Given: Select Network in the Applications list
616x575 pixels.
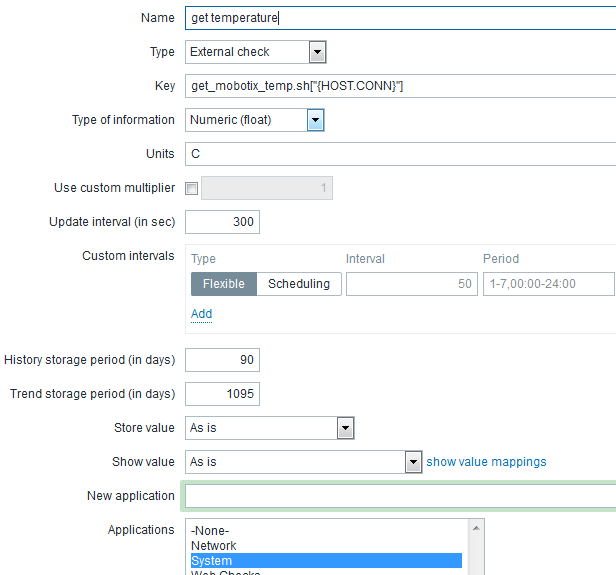Looking at the screenshot, I should click(214, 546).
